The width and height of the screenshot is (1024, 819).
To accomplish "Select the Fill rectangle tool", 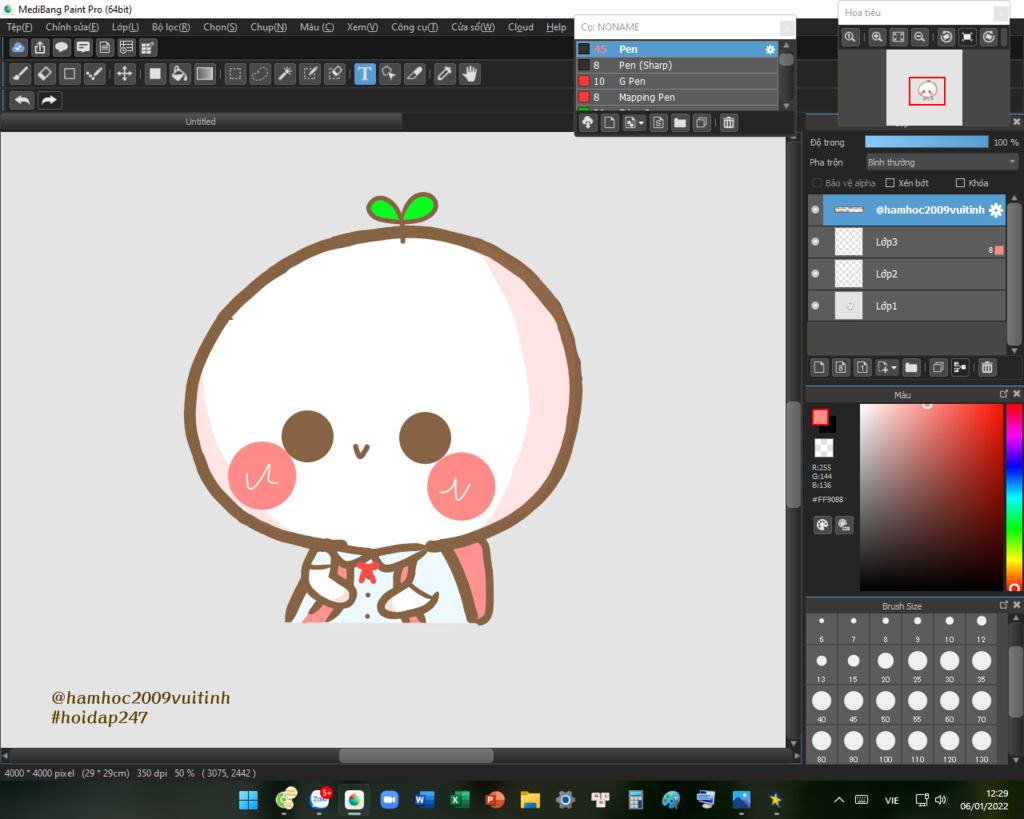I will (x=155, y=74).
